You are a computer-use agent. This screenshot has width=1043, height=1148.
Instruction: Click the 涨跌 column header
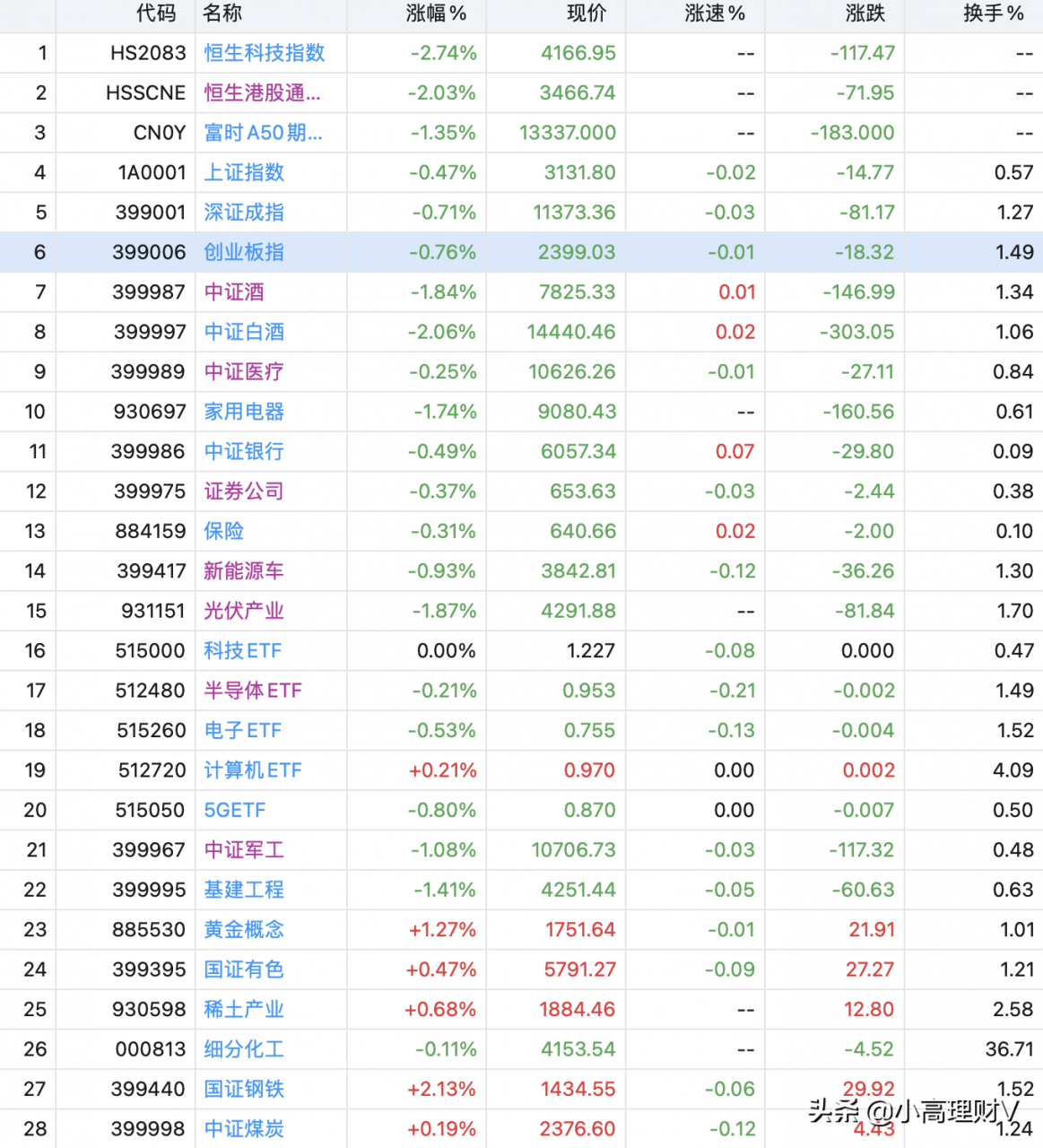(864, 14)
